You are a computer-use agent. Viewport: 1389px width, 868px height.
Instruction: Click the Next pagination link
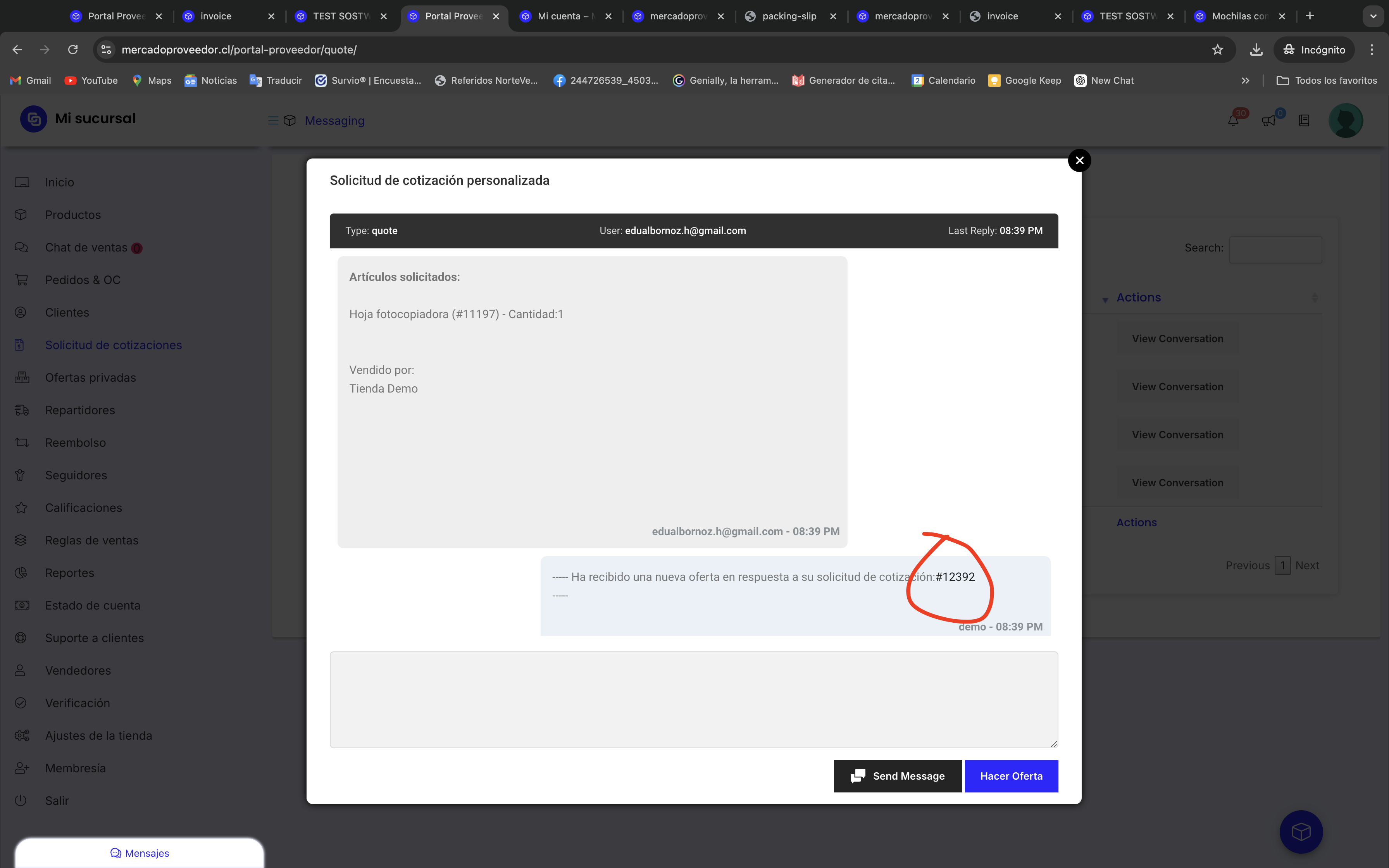[x=1307, y=565]
